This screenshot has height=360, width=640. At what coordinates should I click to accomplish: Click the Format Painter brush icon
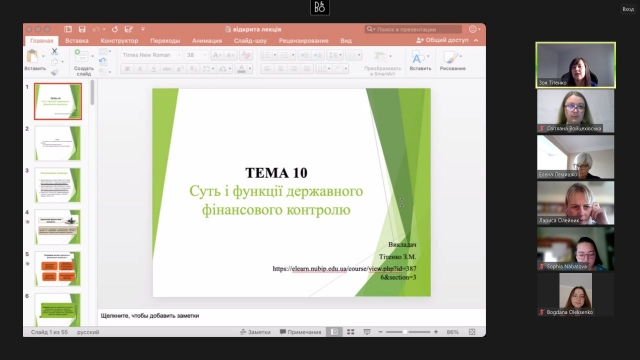[54, 72]
